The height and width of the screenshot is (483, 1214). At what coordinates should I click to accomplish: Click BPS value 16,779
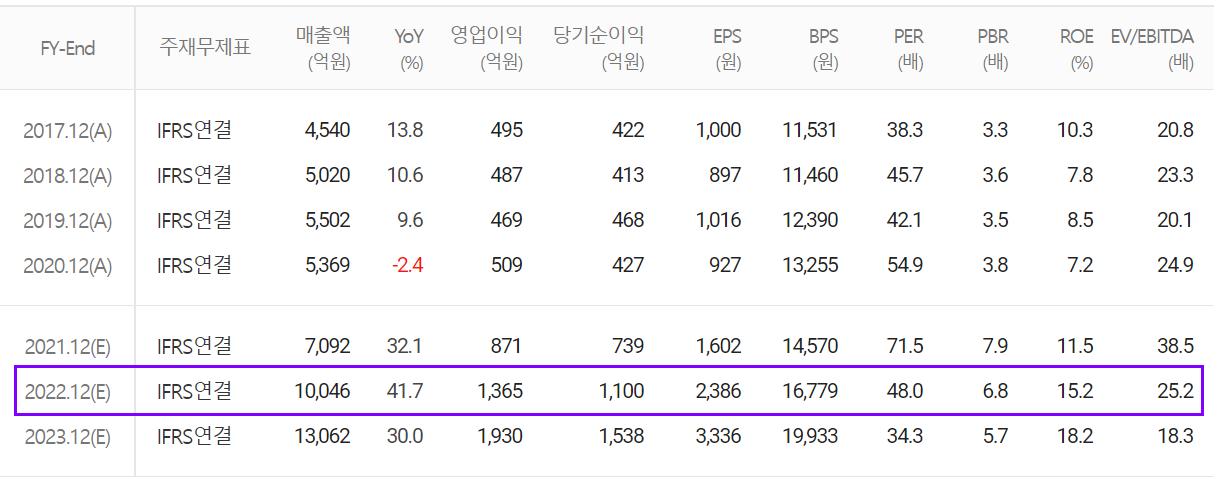click(811, 392)
